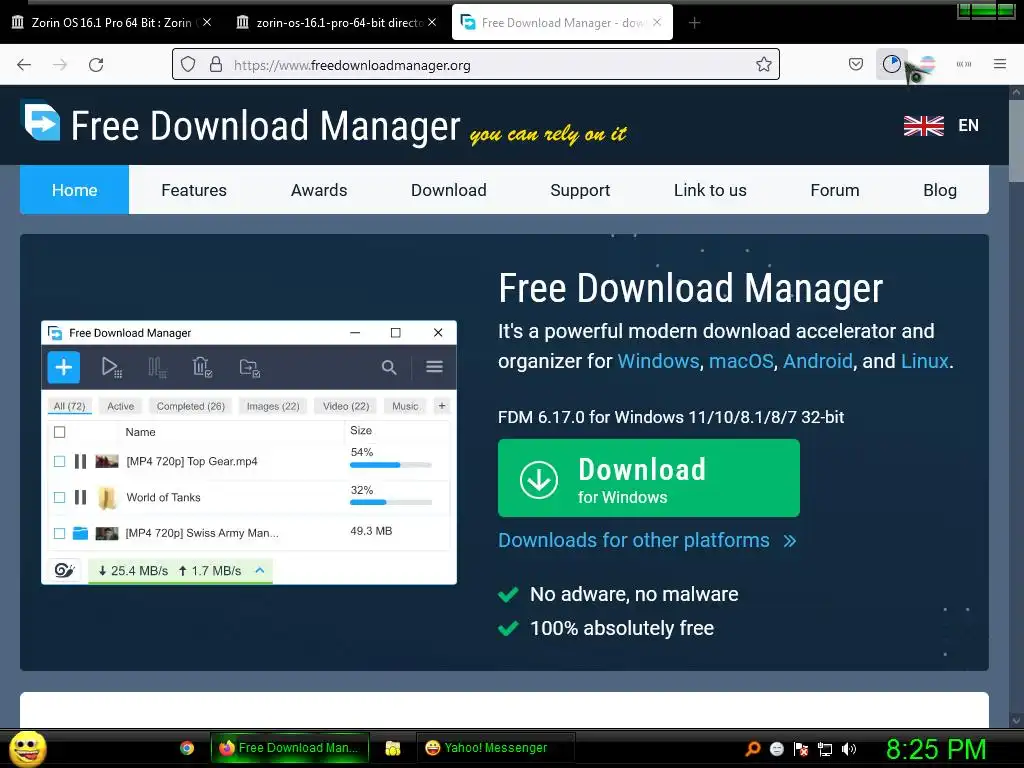Save page to Pocket
1024x768 pixels.
(856, 64)
